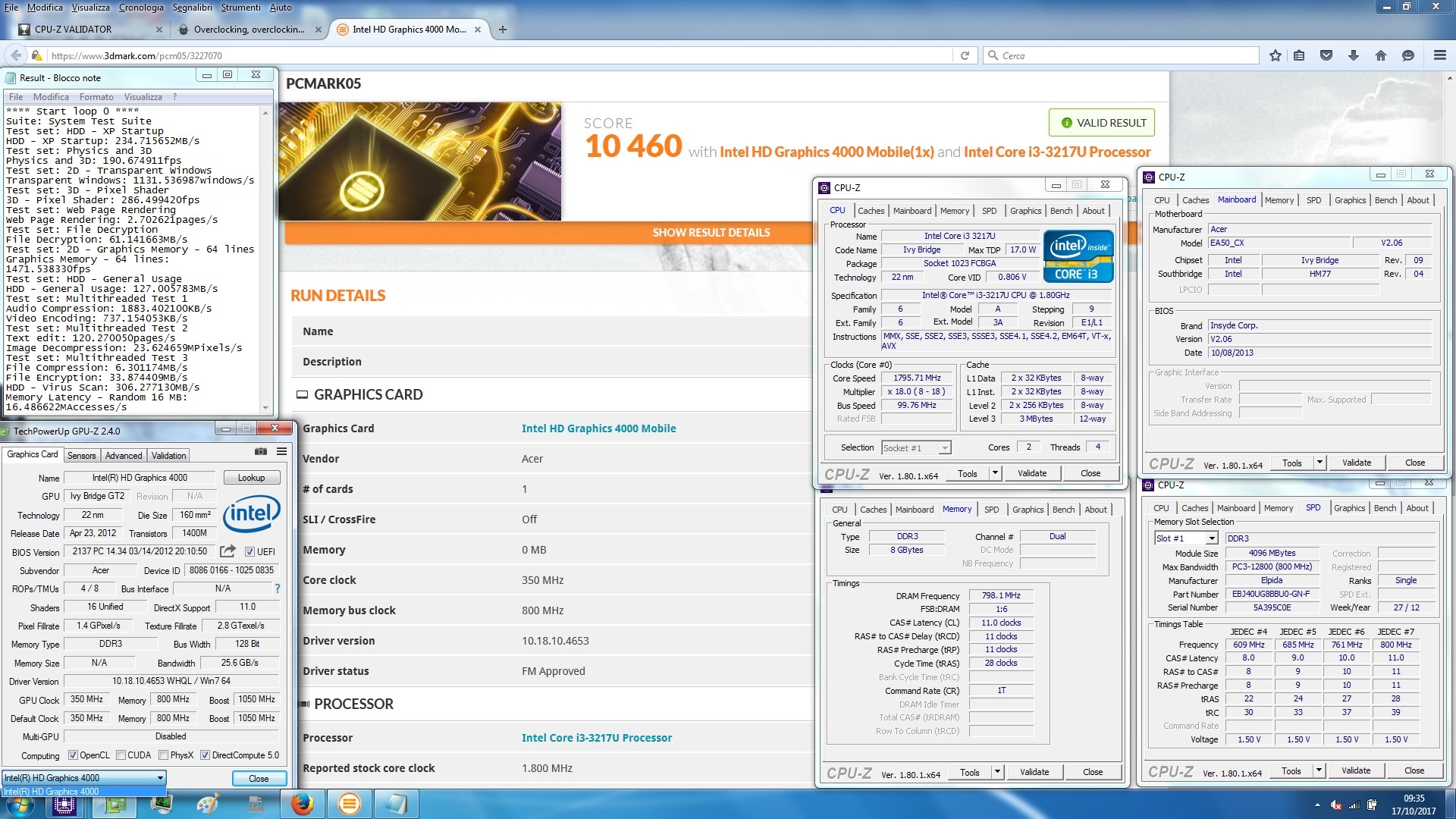1456x819 pixels.
Task: Switch to the Sensors tab in GPU-Z
Action: (x=81, y=456)
